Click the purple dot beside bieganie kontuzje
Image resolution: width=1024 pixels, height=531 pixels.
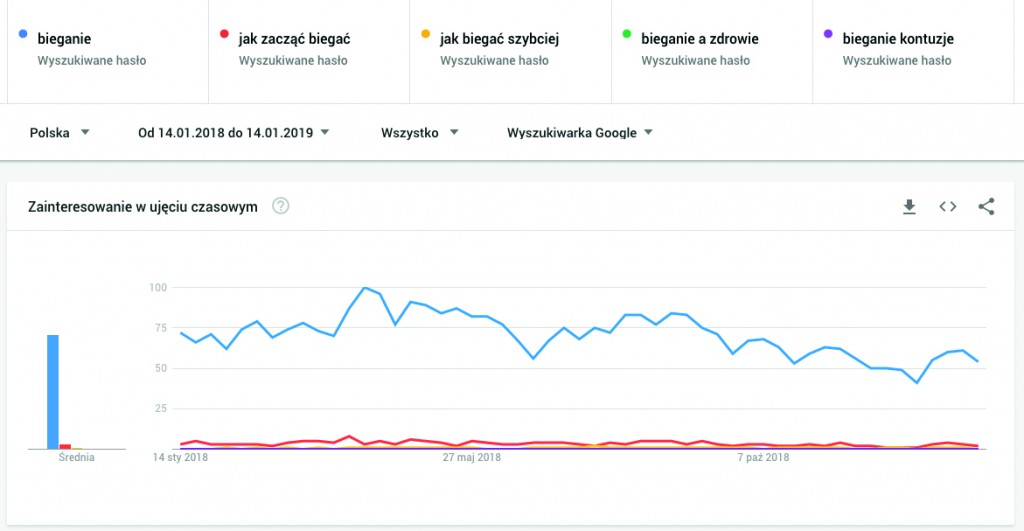(x=828, y=36)
